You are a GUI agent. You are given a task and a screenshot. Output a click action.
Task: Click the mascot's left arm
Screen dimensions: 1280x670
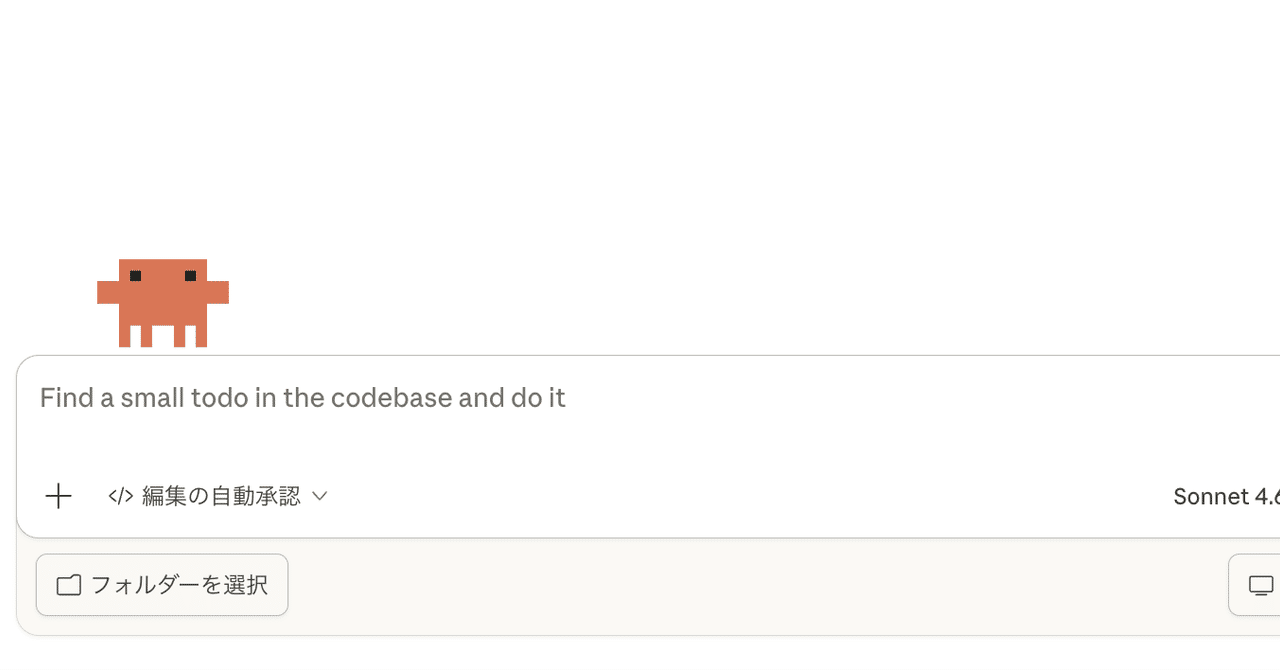click(107, 292)
